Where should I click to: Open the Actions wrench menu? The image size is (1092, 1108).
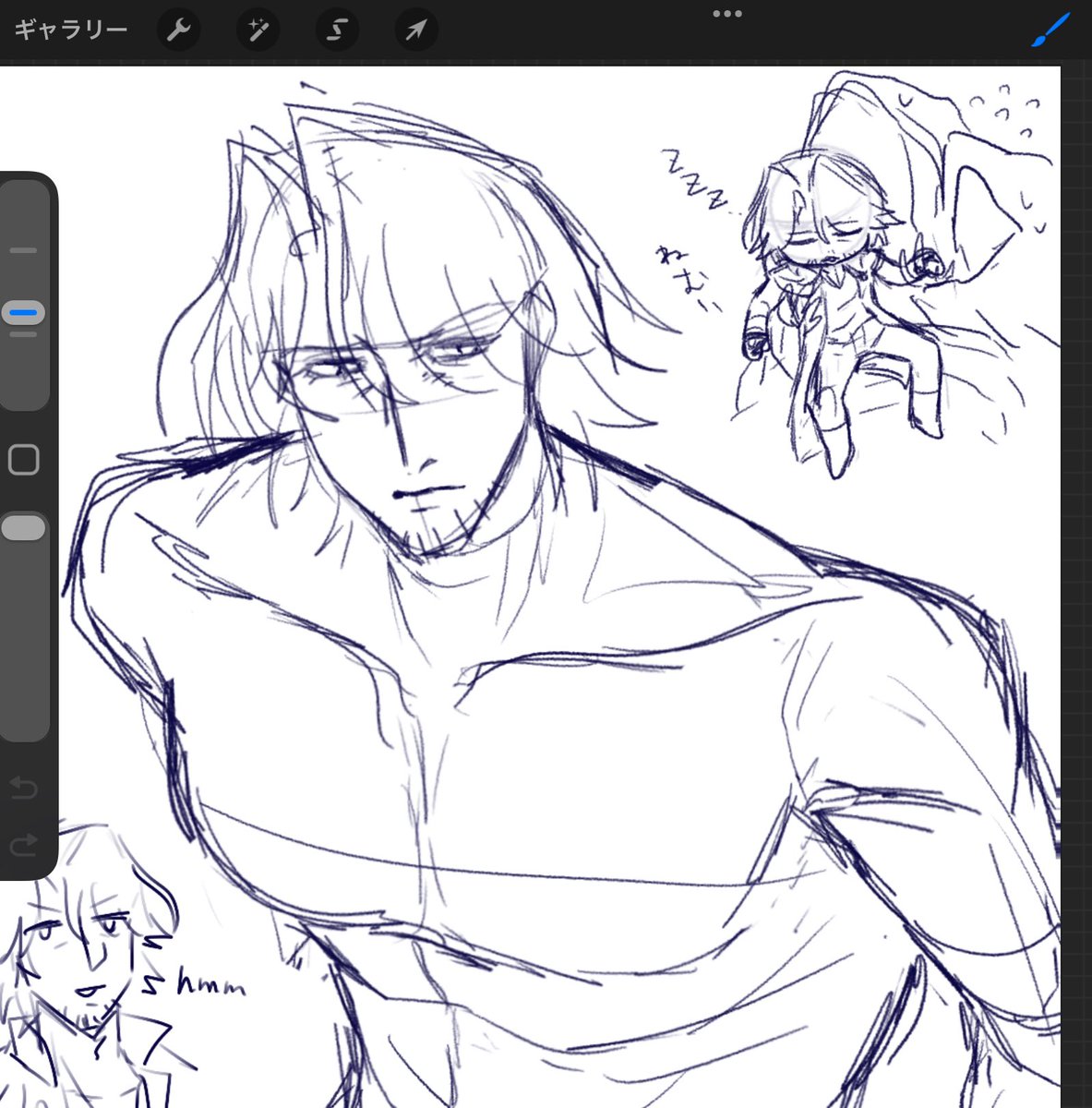click(178, 30)
